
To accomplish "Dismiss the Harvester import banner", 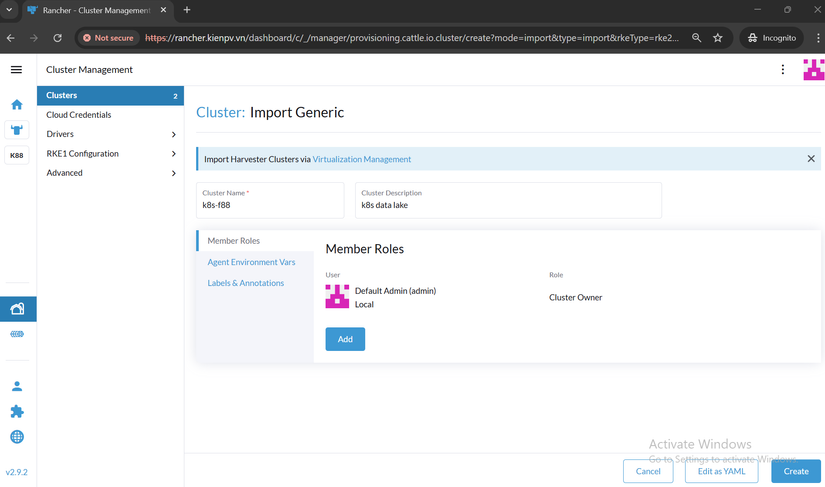I will click(811, 159).
